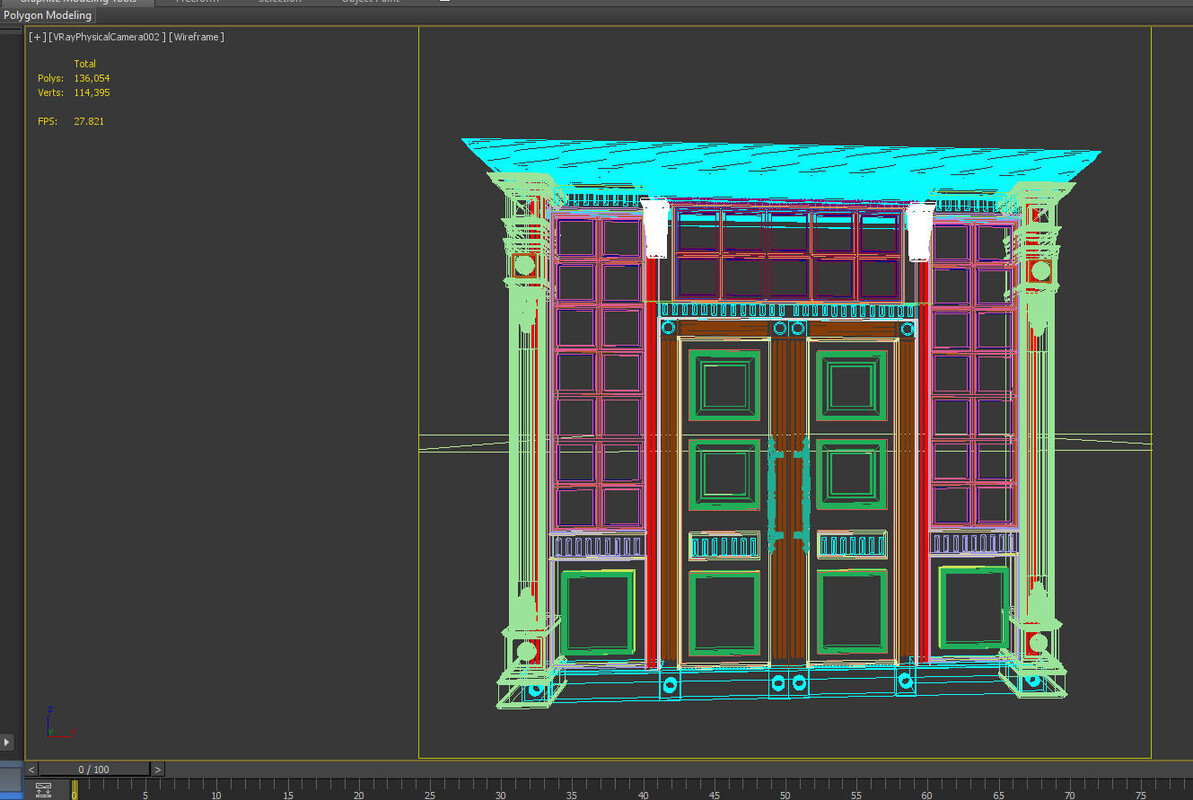Open the Mini Curve Editor from the track bar
The height and width of the screenshot is (800, 1193).
click(x=44, y=789)
